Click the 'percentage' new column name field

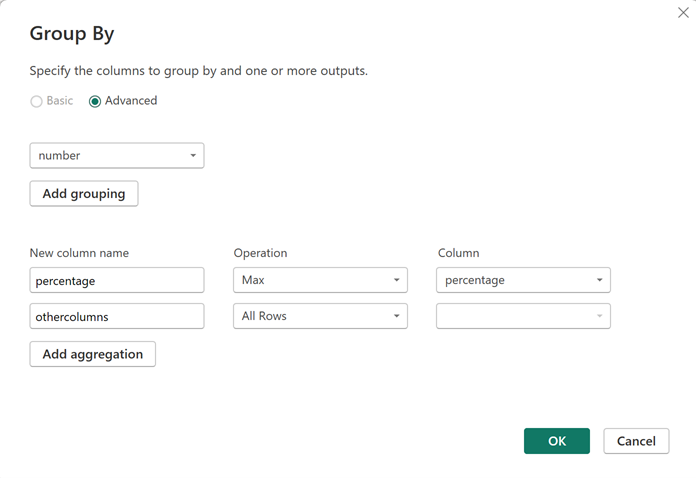pyautogui.click(x=117, y=281)
